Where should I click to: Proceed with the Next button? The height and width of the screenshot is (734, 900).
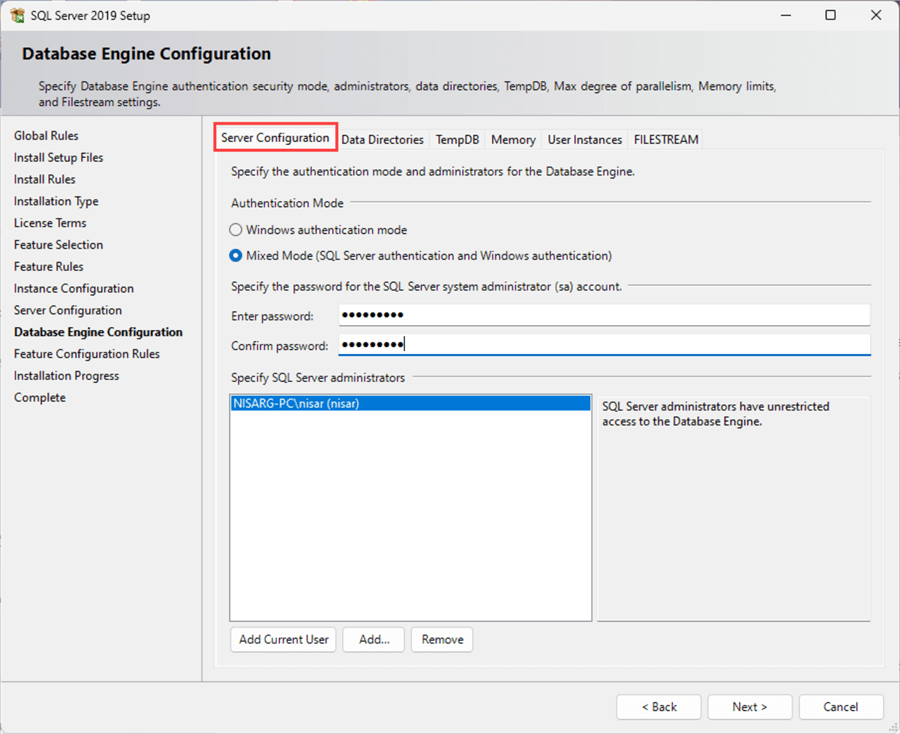[750, 707]
